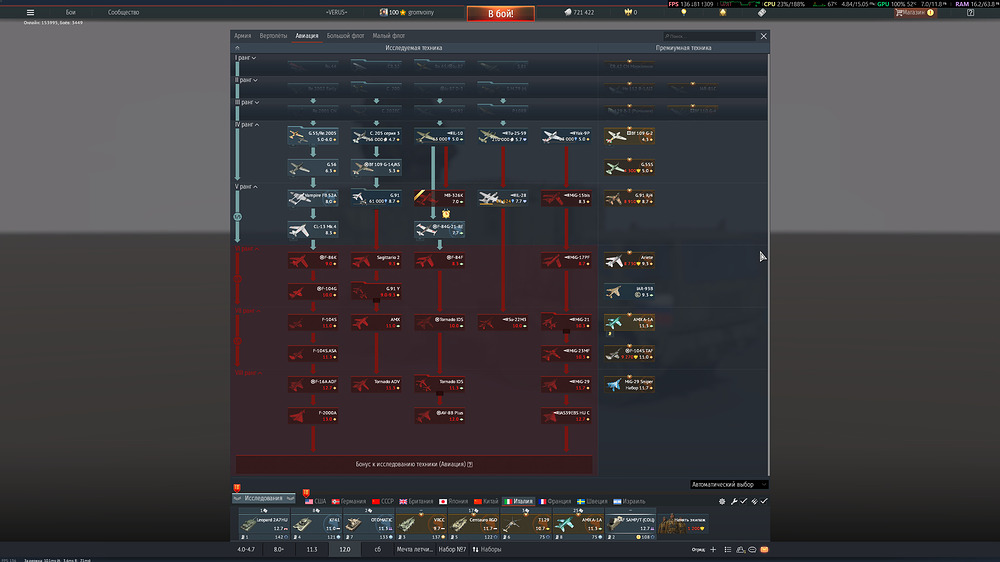1000x562 pixels.
Task: Click the Leopard 2A7HU crew slot
Action: click(263, 524)
